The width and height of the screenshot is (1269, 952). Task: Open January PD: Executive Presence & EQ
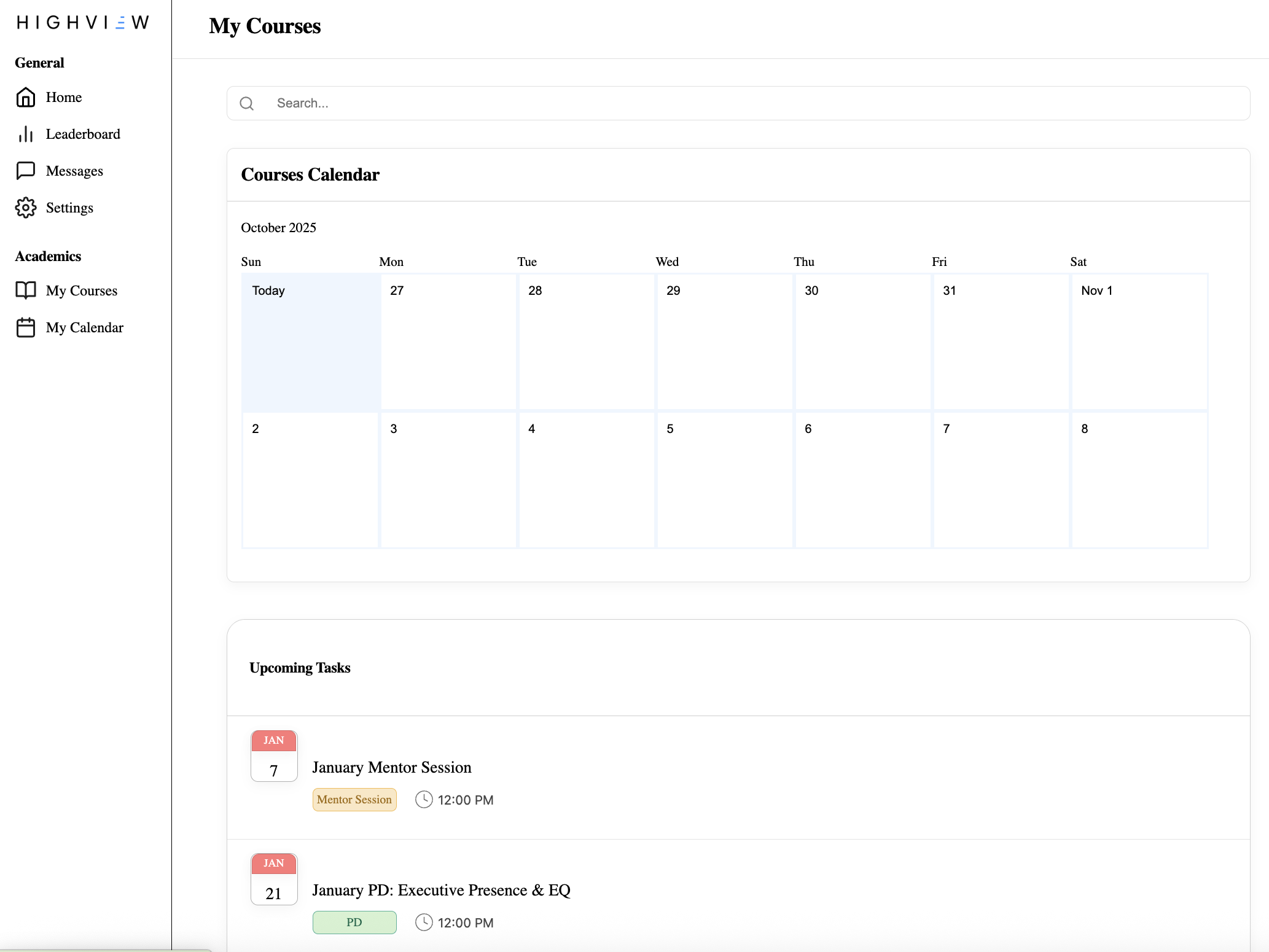(441, 891)
